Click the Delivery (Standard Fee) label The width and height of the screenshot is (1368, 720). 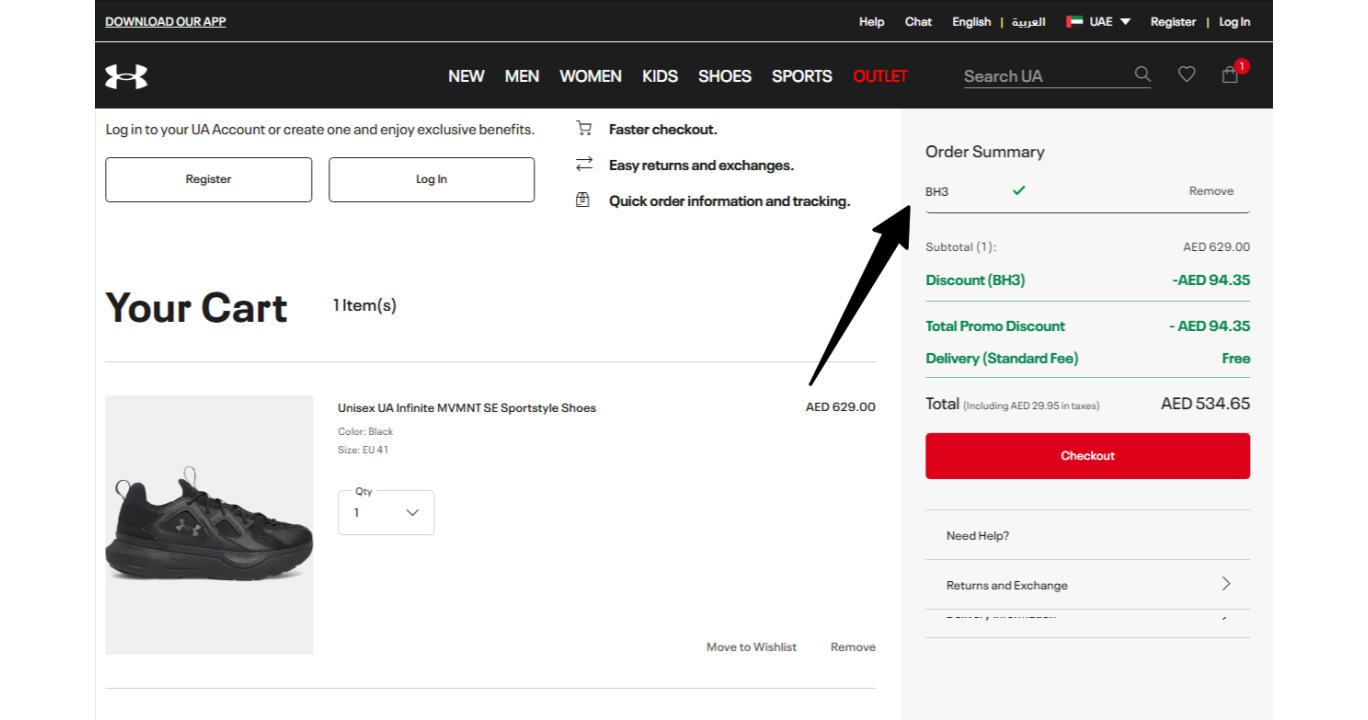pos(1002,358)
